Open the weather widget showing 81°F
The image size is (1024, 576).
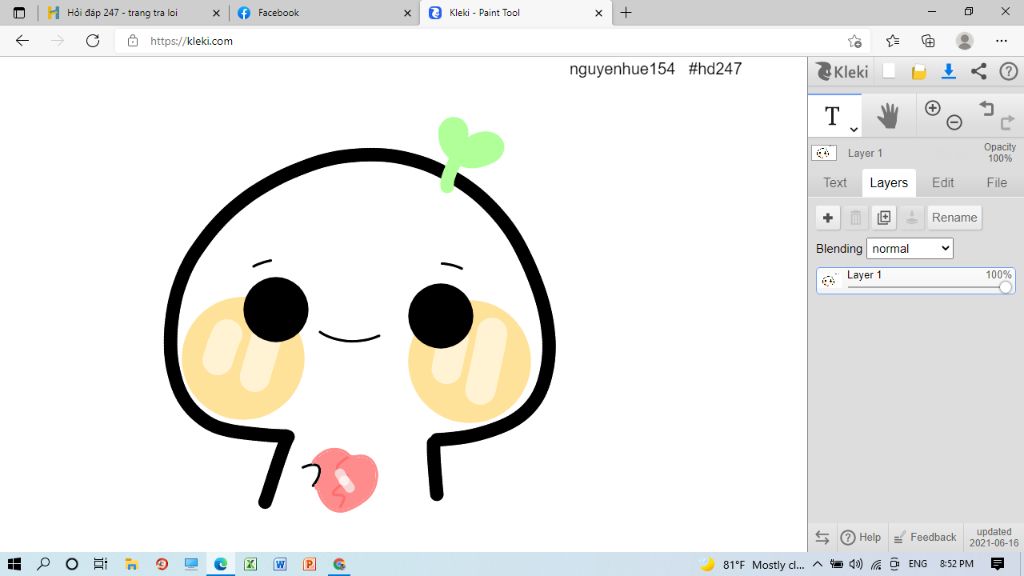752,564
